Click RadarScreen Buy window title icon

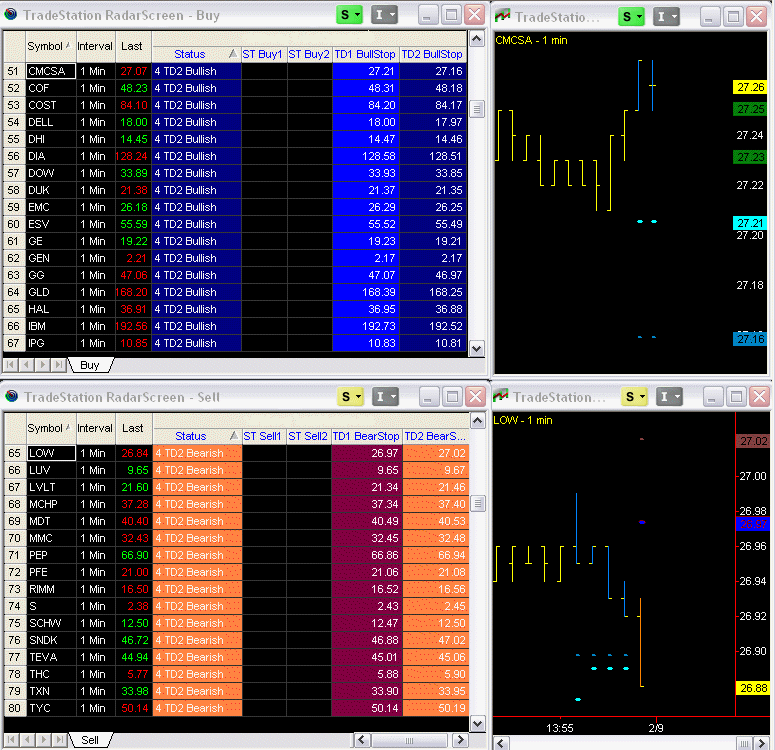[x=11, y=14]
